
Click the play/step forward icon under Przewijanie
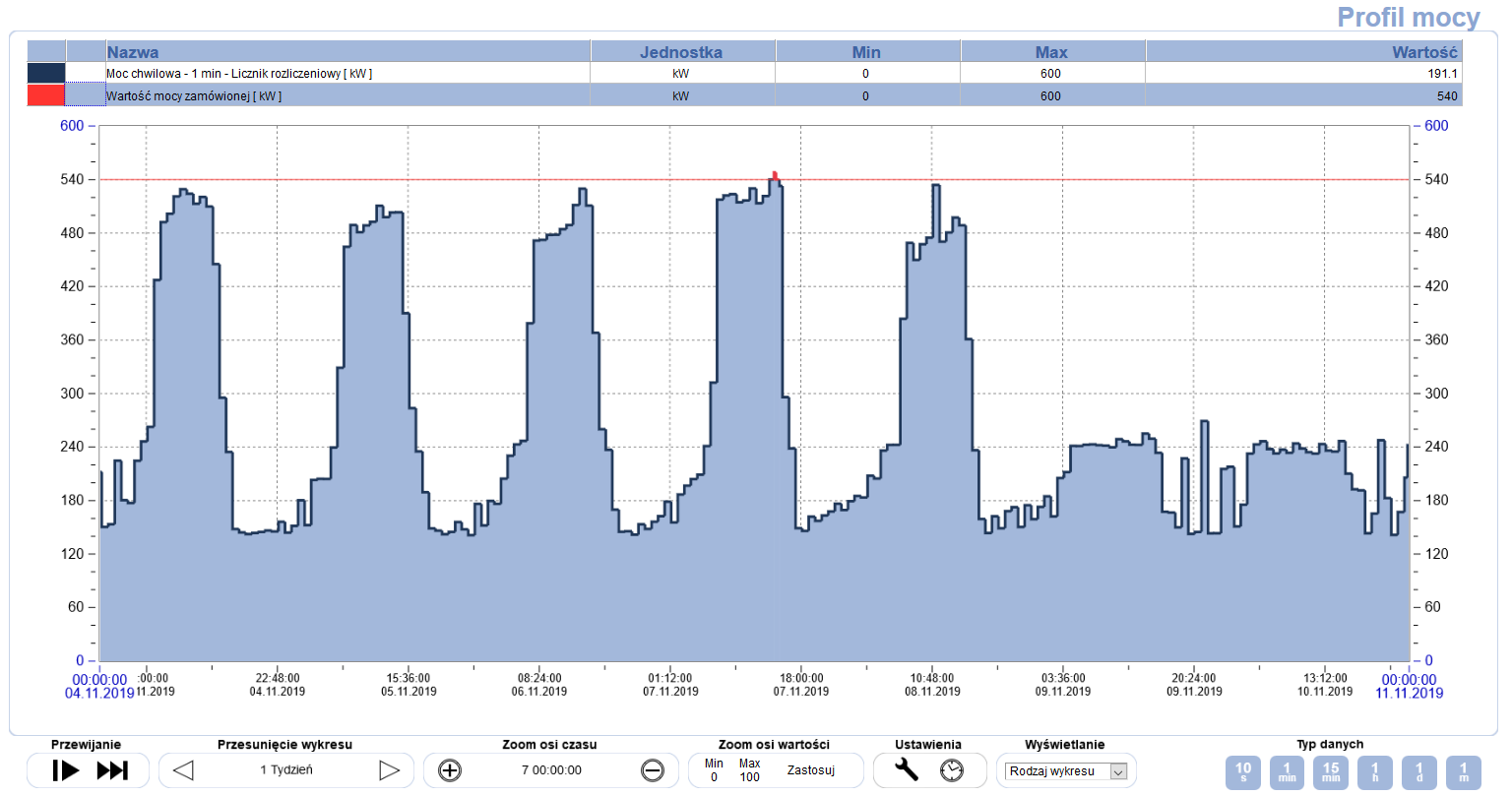(x=65, y=770)
